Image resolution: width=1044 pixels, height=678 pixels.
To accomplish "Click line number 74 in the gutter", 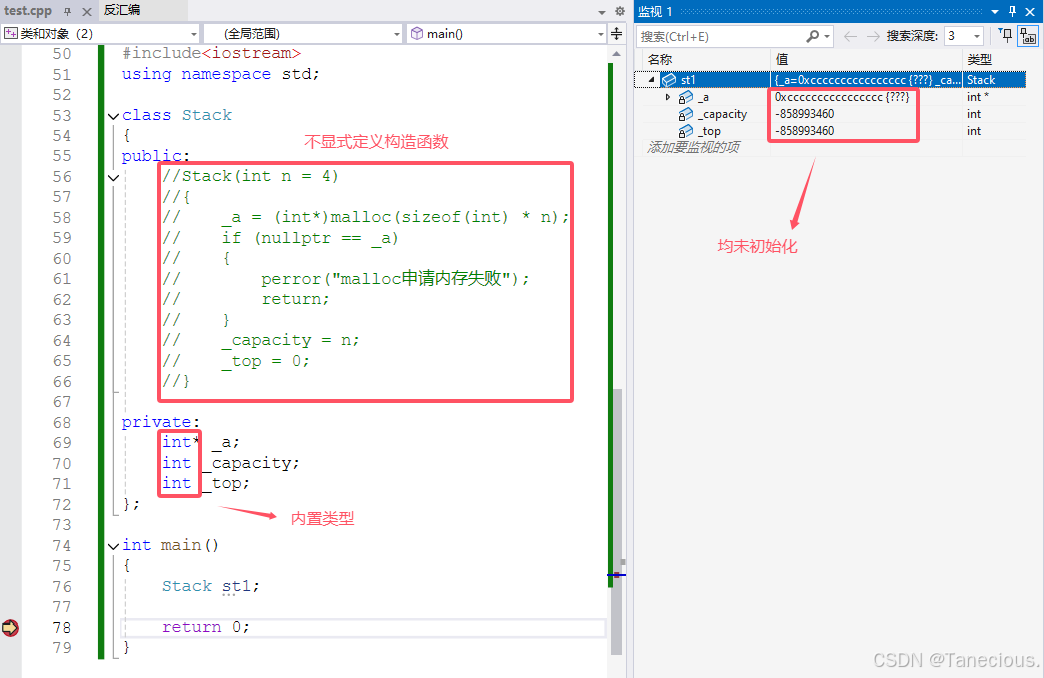I will 61,545.
